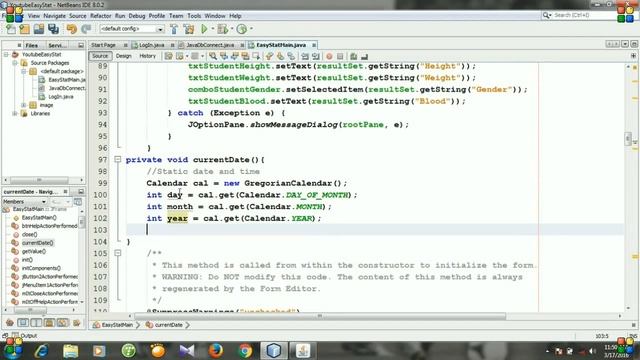The width and height of the screenshot is (640, 360).
Task: Select LogIn.java in the Projects tree
Action: click(x=61, y=97)
